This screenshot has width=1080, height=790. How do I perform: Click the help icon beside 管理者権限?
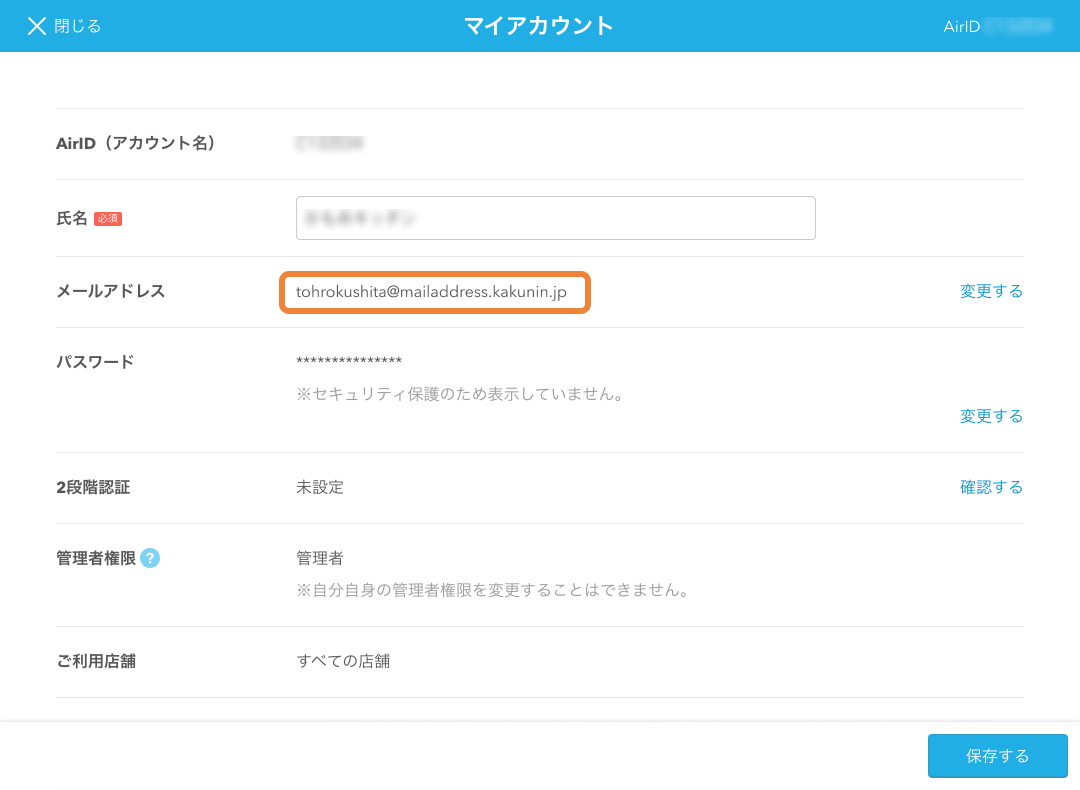click(150, 558)
